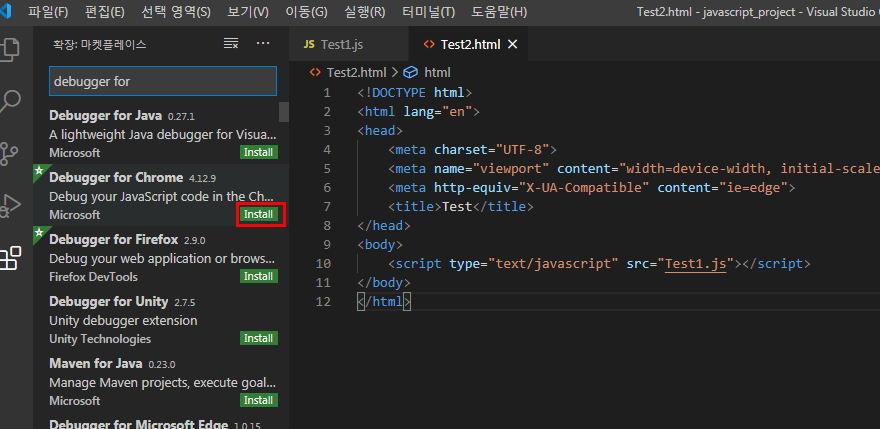Click the closing html tag on line 12
This screenshot has height=429, width=880.
(x=384, y=302)
